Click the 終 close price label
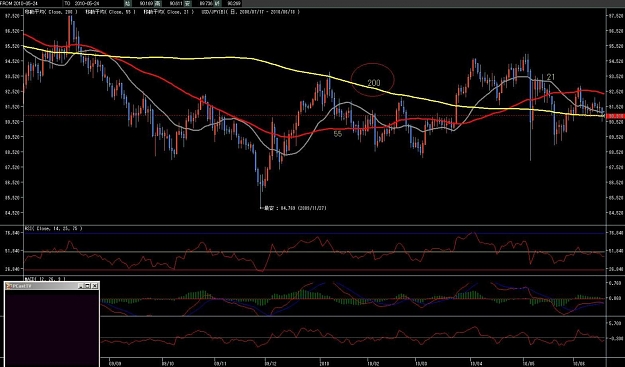The width and height of the screenshot is (625, 367). pos(218,3)
